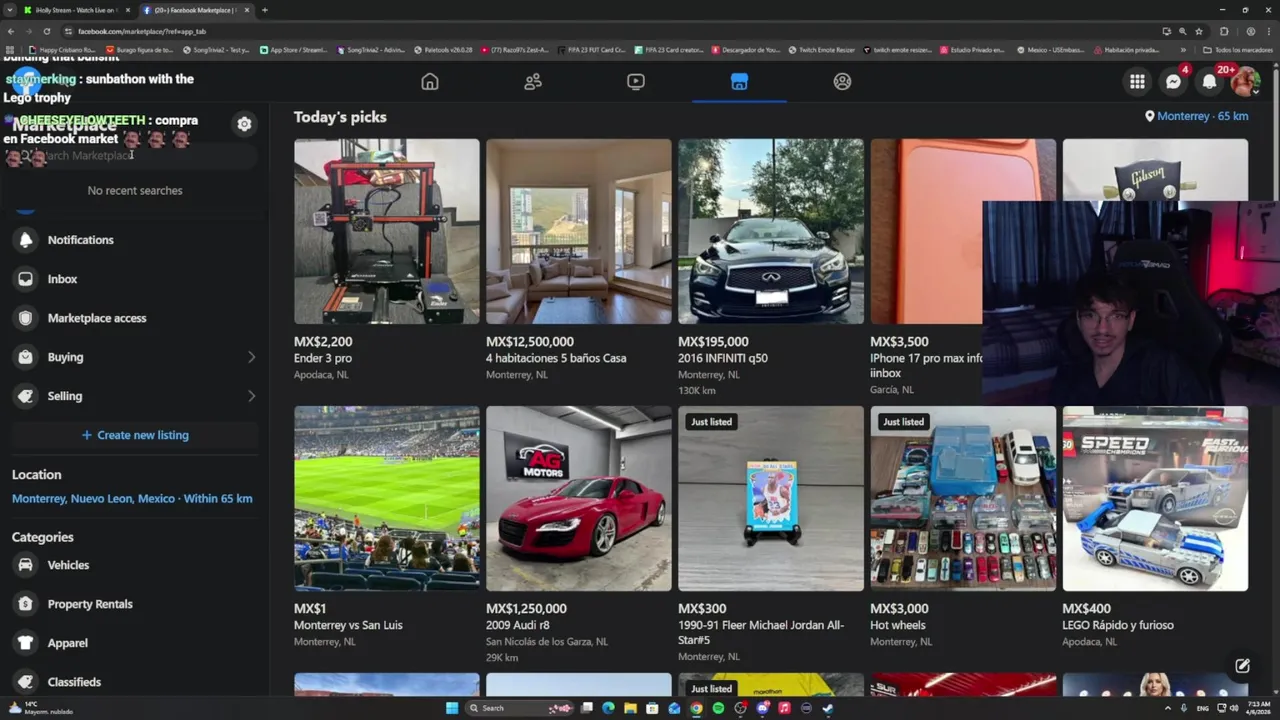
Task: Open the Todos los marcadores folder
Action: (x=1237, y=49)
